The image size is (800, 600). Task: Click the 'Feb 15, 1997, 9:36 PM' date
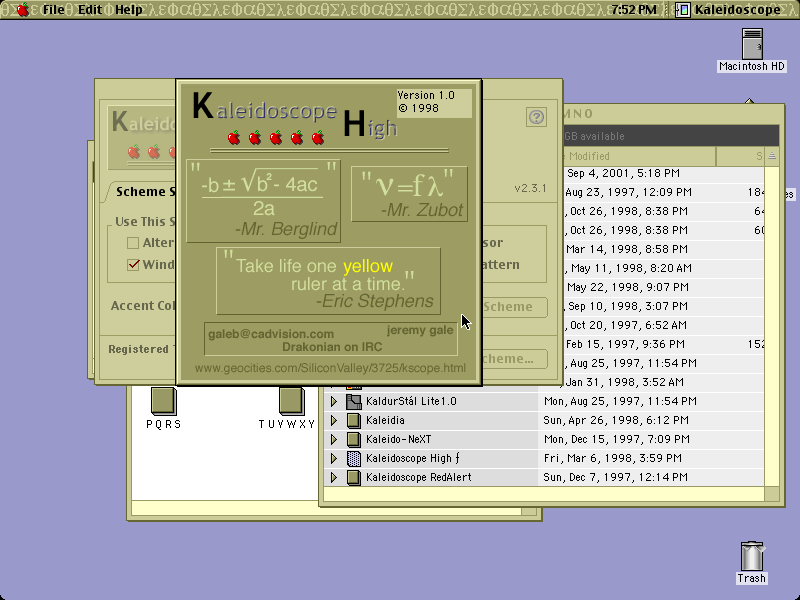pyautogui.click(x=626, y=344)
